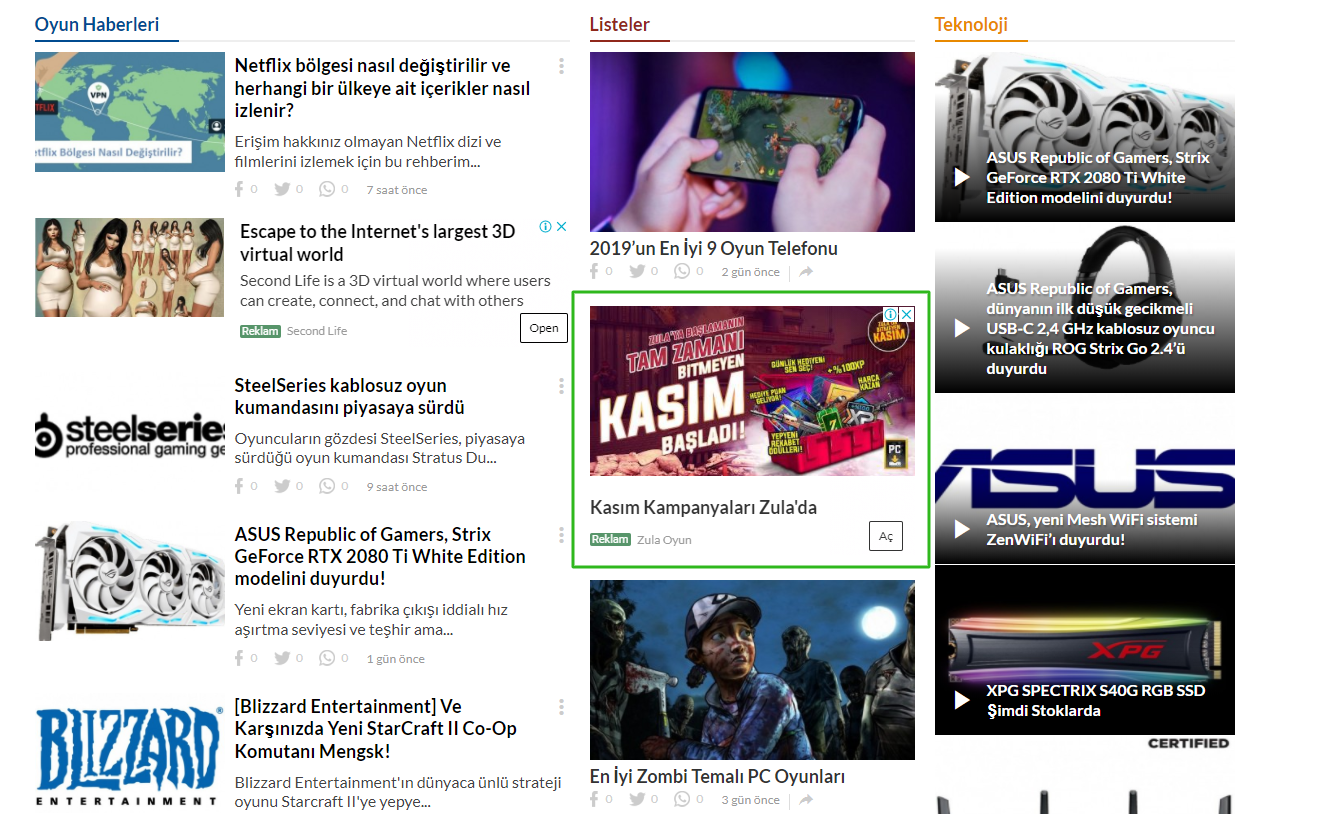Image resolution: width=1328 pixels, height=814 pixels.
Task: Open ad info icon on Second Life ad
Action: pos(546,227)
